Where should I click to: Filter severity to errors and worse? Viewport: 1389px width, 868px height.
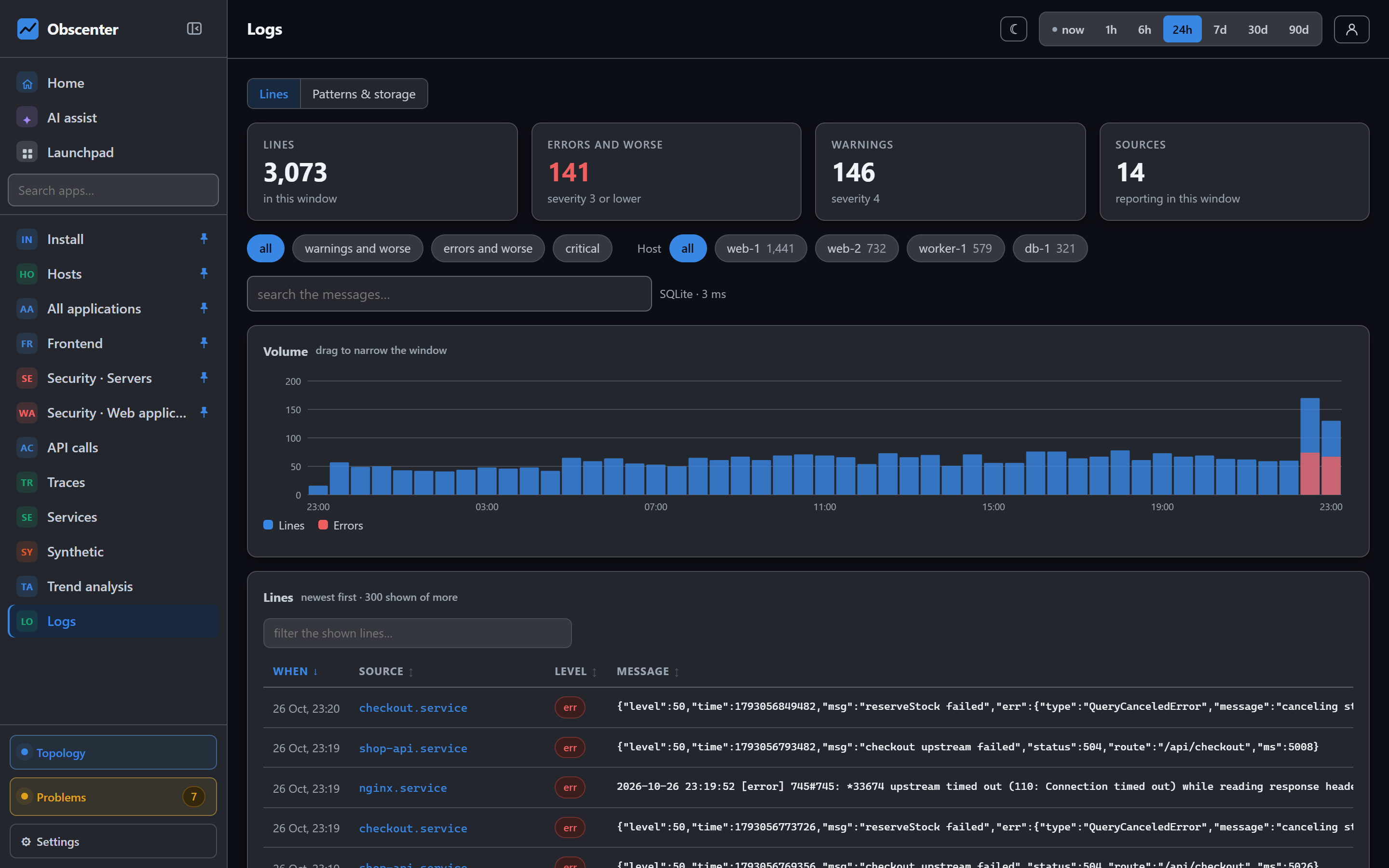488,248
